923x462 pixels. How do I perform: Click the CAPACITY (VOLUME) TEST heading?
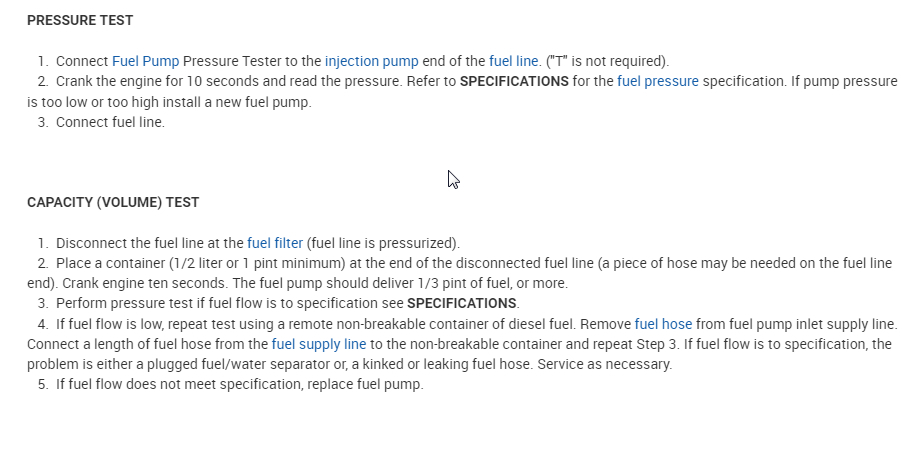pos(113,202)
